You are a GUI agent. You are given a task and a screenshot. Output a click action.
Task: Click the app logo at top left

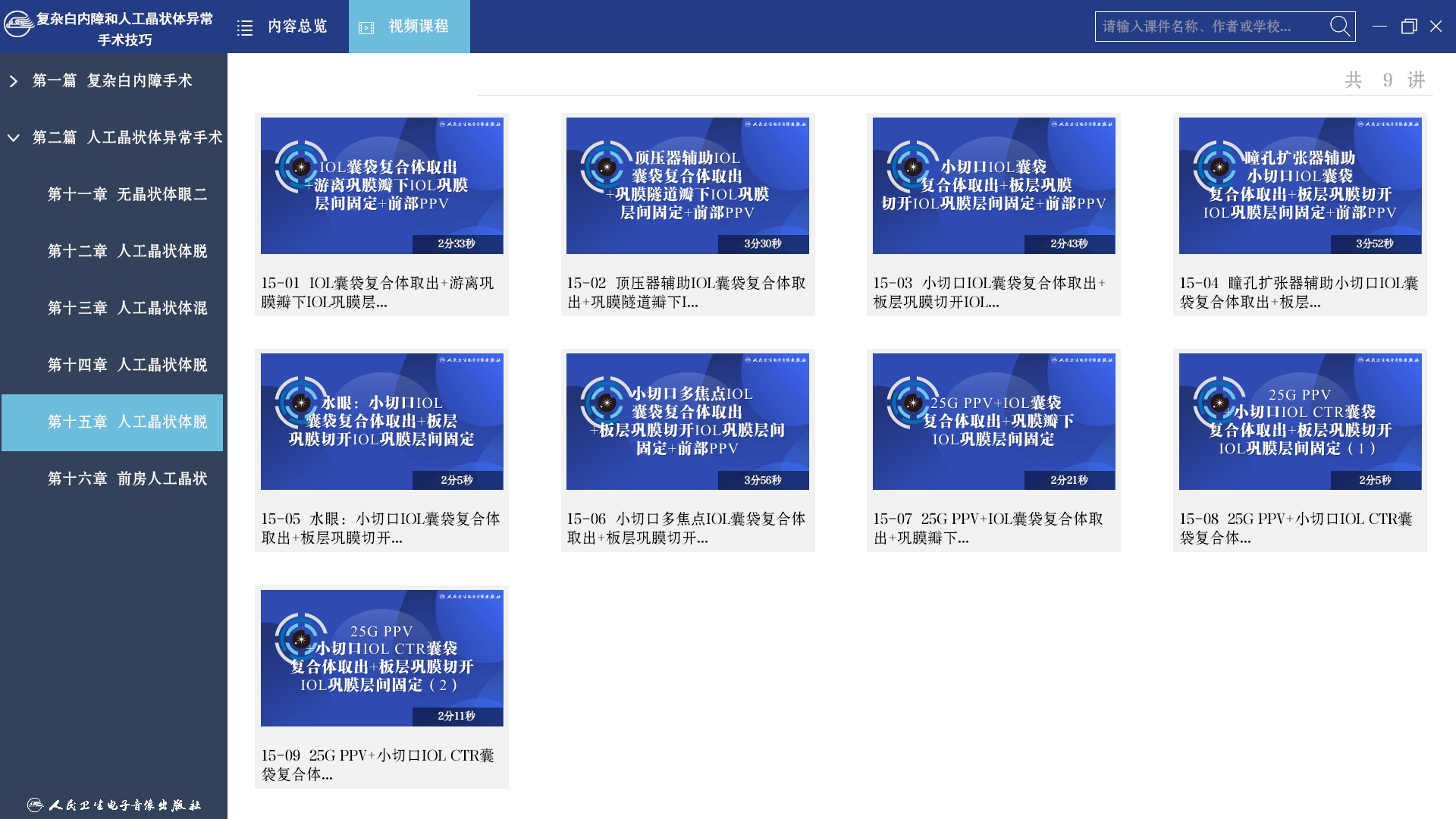(x=18, y=24)
